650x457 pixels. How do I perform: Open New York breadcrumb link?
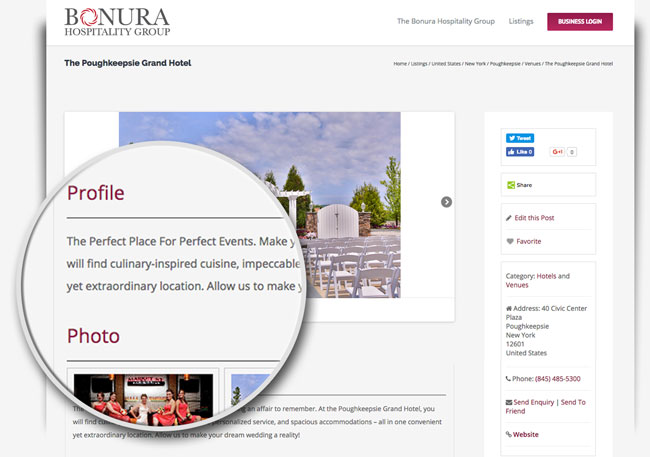[x=475, y=63]
